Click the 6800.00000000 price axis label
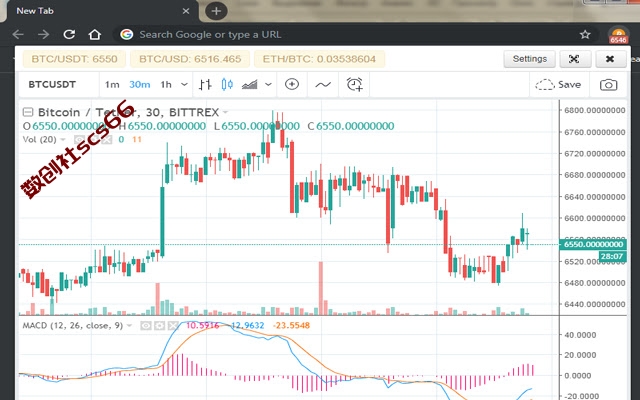Viewport: 640px width, 400px height. (x=595, y=110)
